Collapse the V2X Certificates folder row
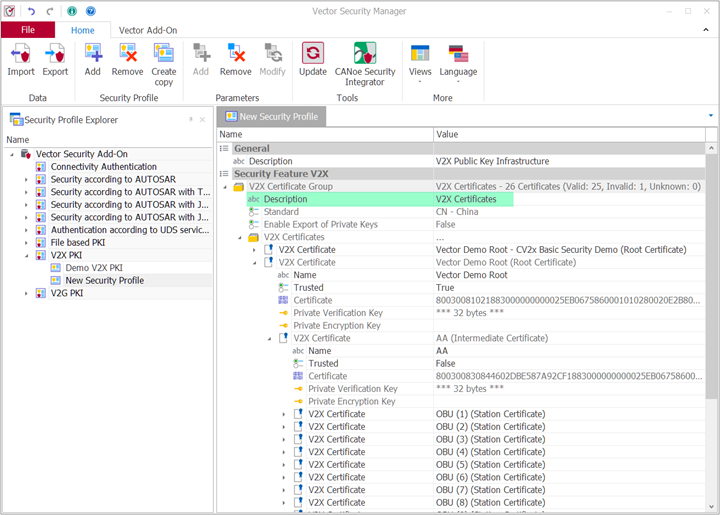This screenshot has height=515, width=720. pos(240,237)
